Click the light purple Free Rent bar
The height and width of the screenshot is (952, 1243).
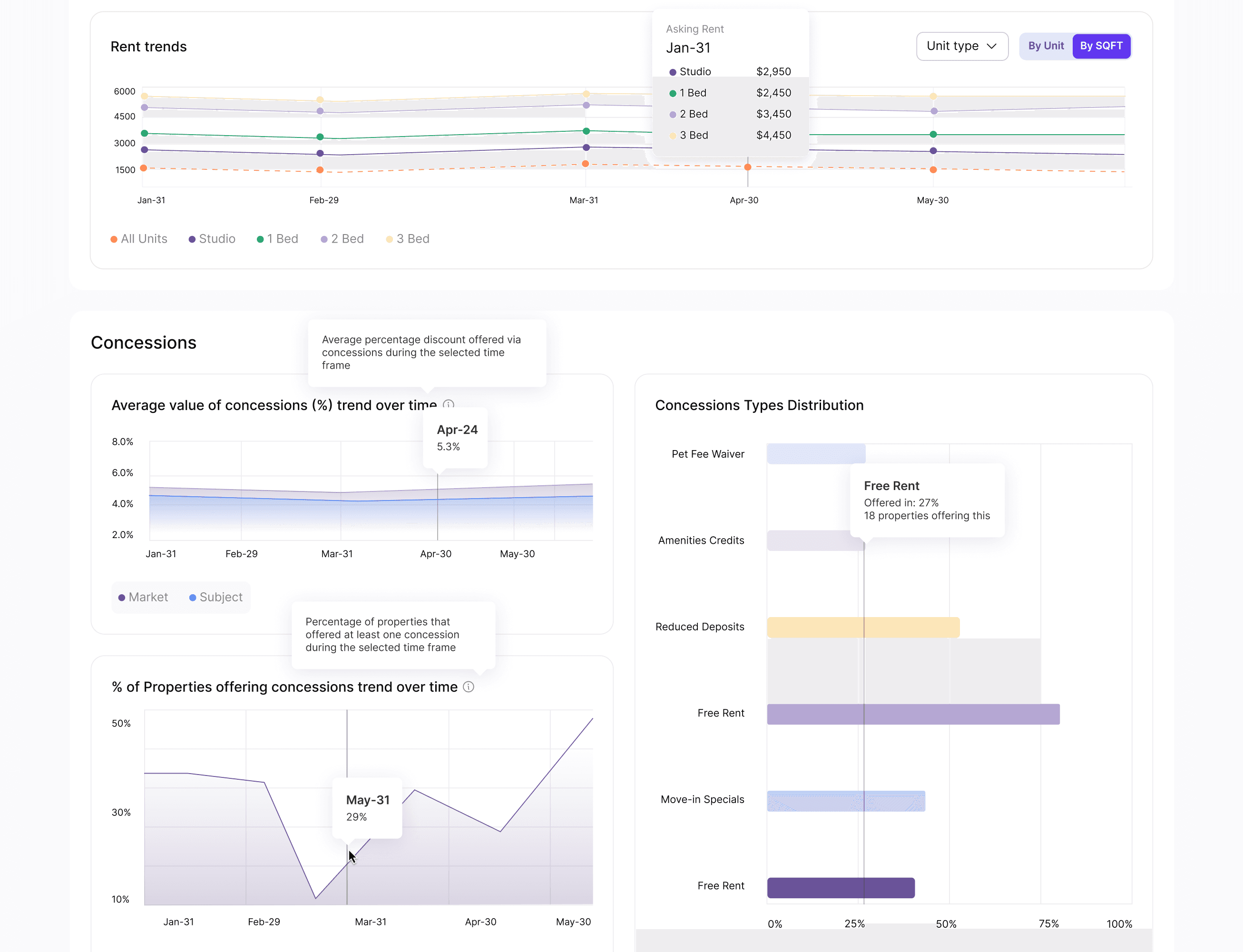click(913, 714)
